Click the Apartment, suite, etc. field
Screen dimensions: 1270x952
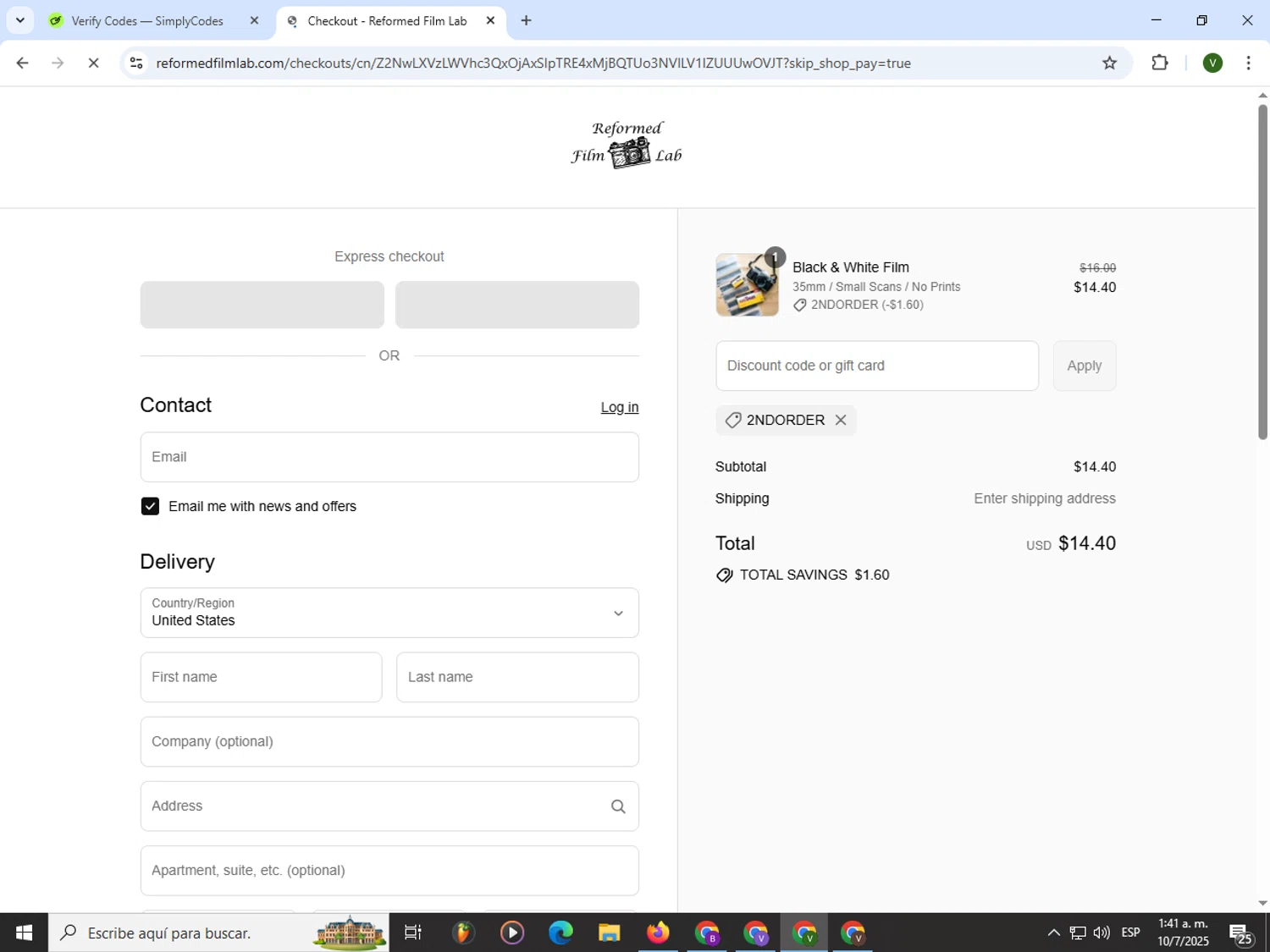pos(389,871)
